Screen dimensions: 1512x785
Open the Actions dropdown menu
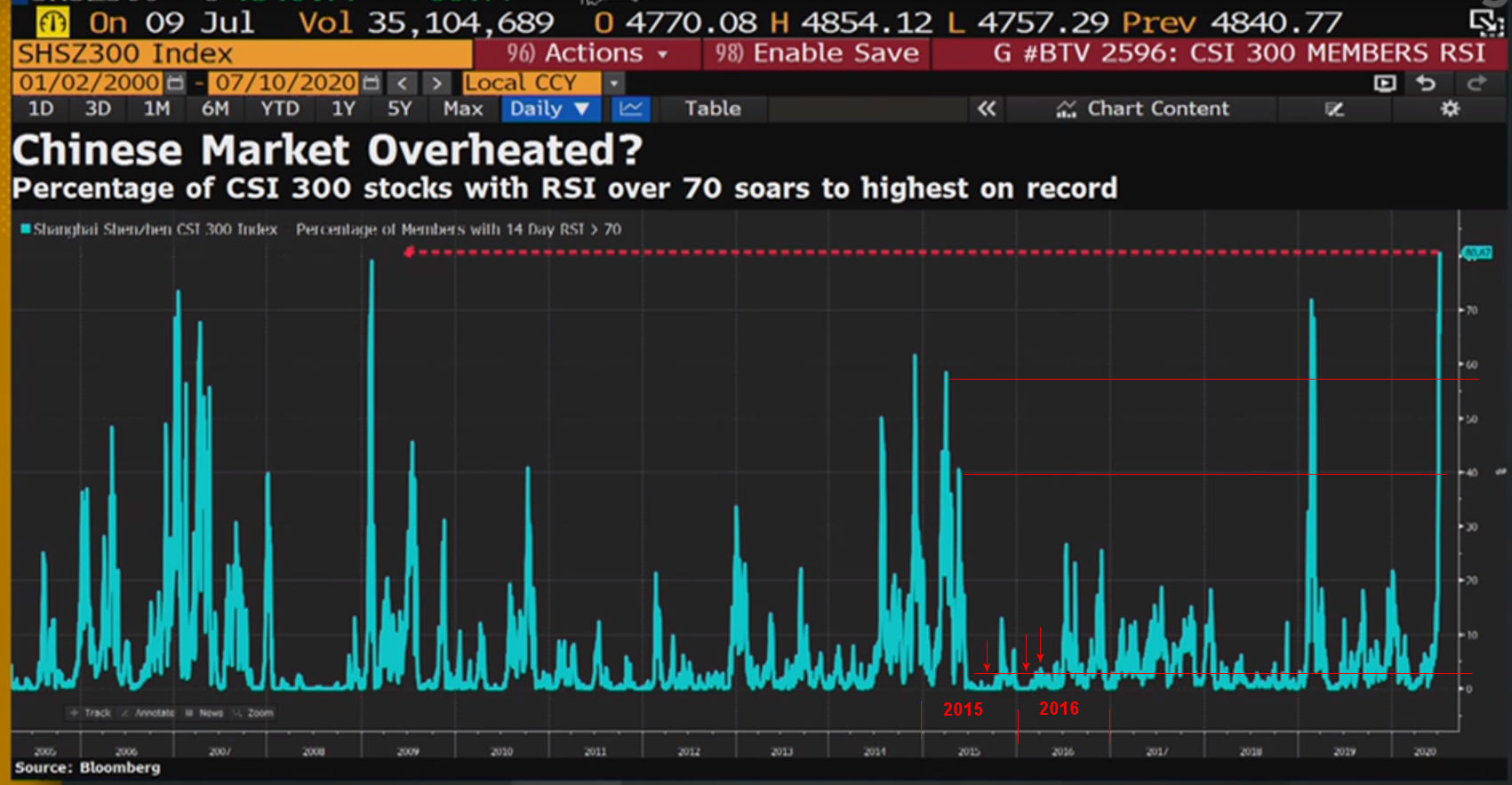pyautogui.click(x=587, y=53)
